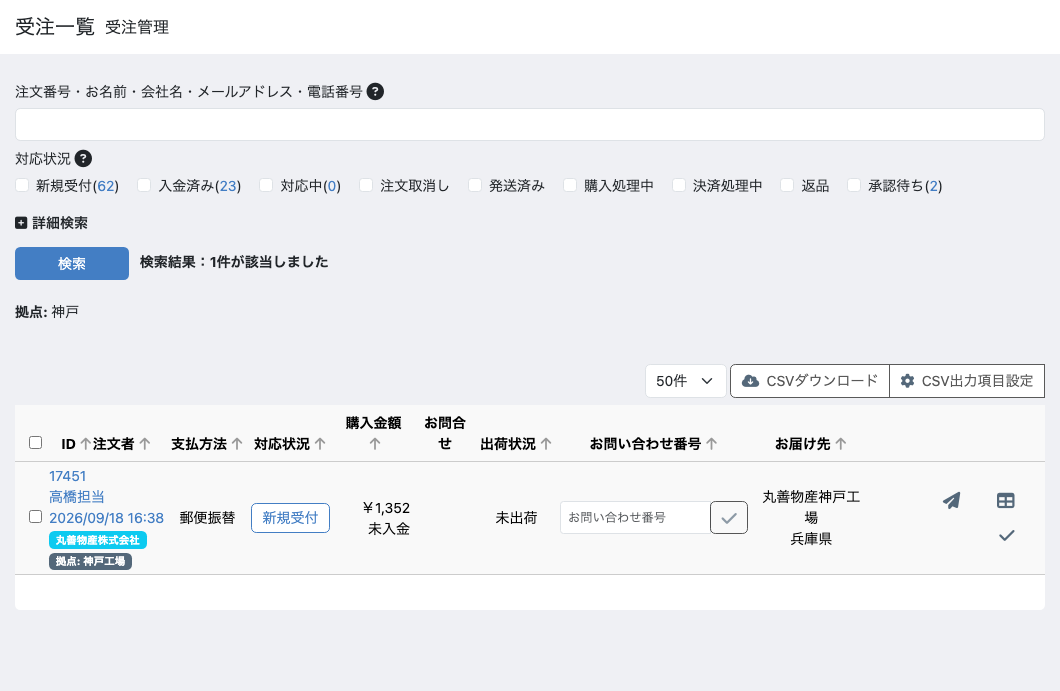Click the plus icon next to 詳細検索
The image size is (1060, 691).
(21, 222)
